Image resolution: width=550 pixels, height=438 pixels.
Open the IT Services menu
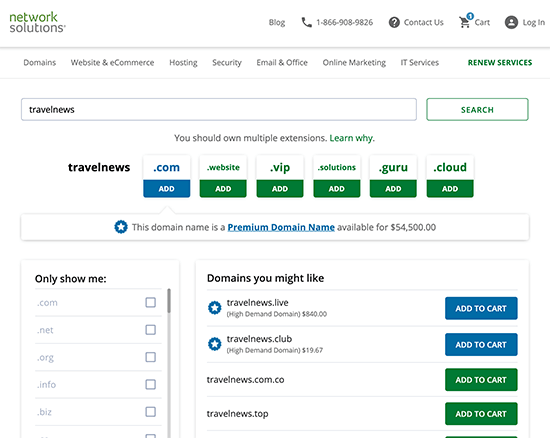[x=420, y=62]
